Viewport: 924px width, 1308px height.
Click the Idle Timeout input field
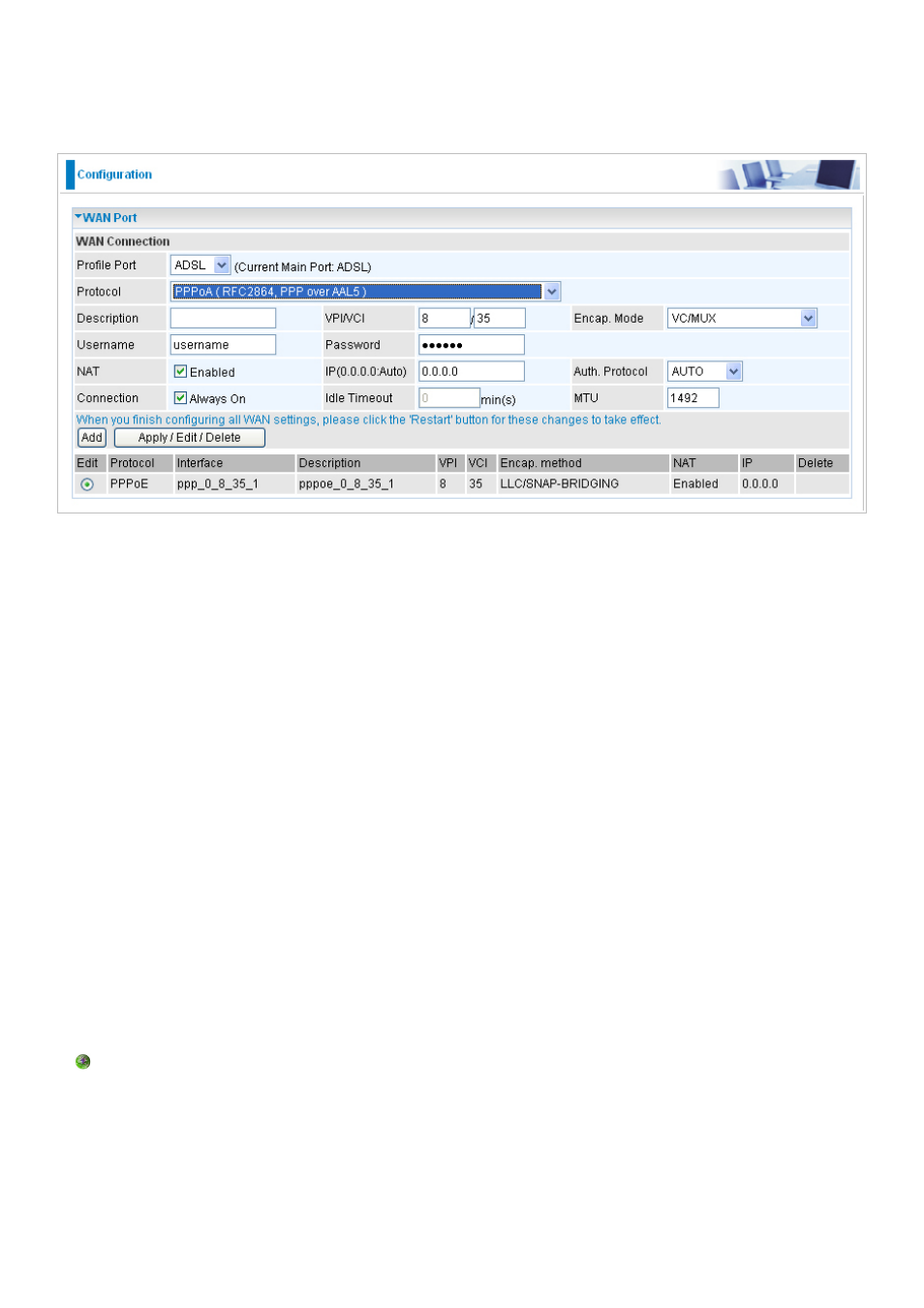(x=449, y=398)
